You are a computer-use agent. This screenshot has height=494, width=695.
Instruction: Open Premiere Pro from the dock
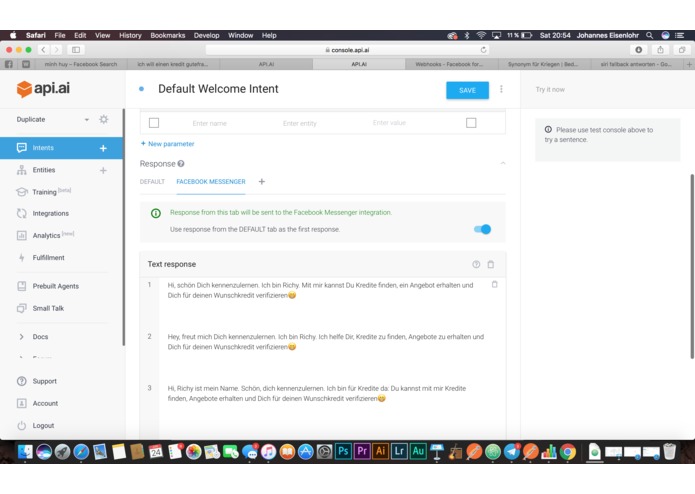362,451
